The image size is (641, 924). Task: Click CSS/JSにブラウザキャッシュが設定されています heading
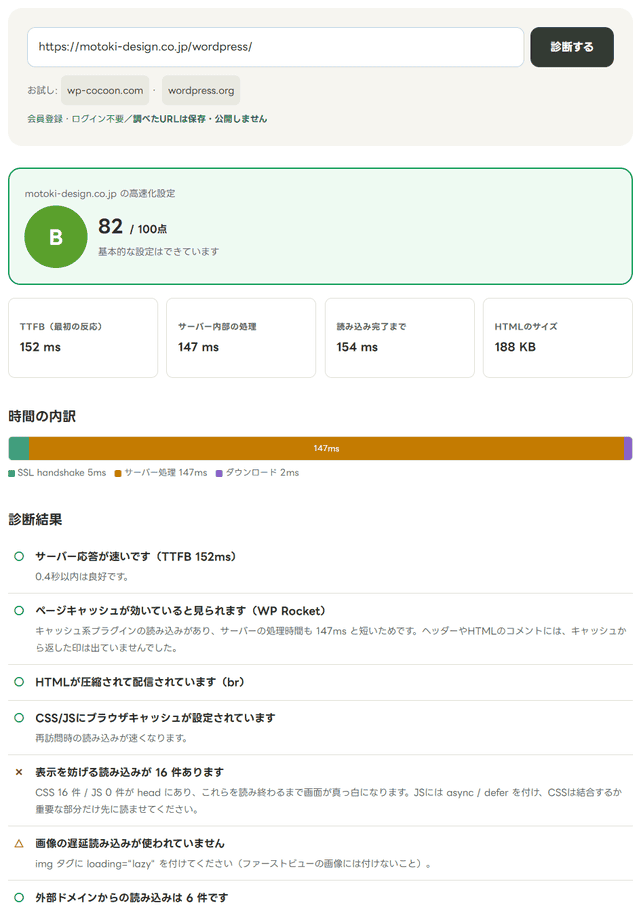coord(156,718)
